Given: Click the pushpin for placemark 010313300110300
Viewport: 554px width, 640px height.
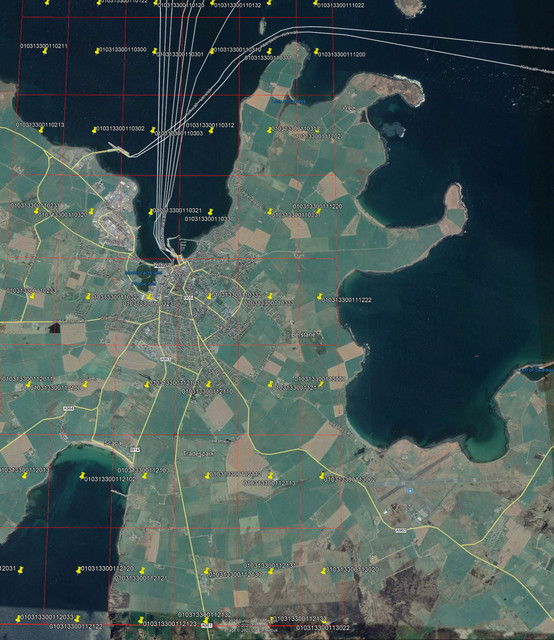Looking at the screenshot, I should coord(97,51).
